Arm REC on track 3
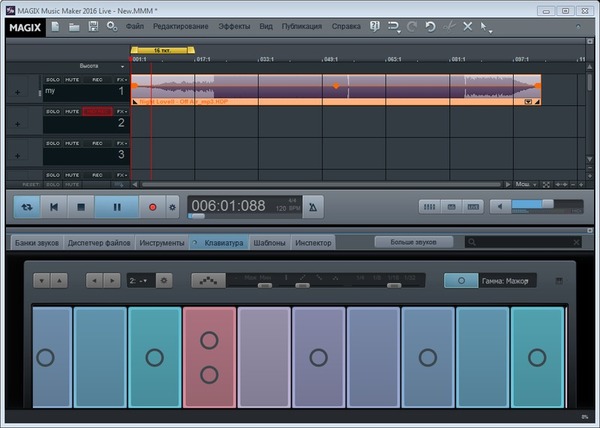The width and height of the screenshot is (600, 428). click(x=95, y=143)
